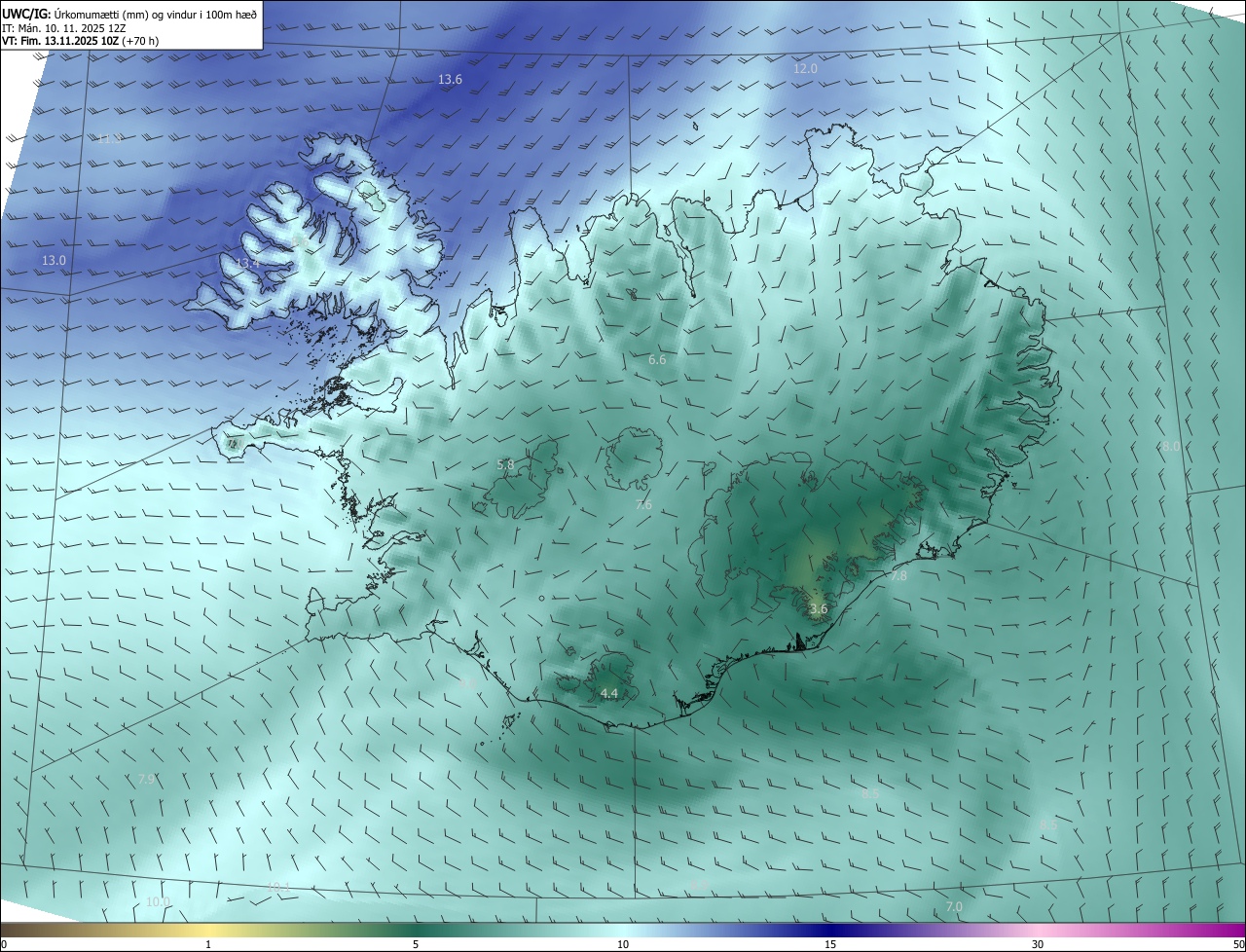Screen dimensions: 1246x952
Task: Click the color scale label 30
Action: [x=1038, y=944]
